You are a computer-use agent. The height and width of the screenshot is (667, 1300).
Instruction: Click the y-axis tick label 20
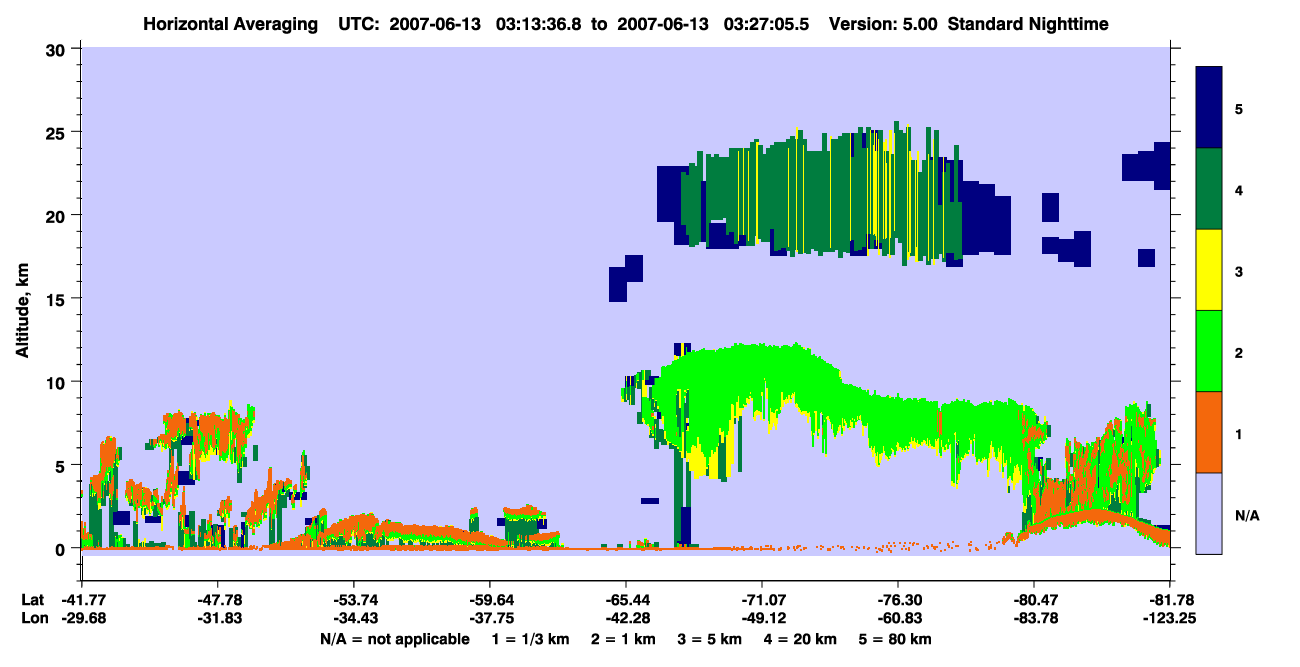pos(57,215)
